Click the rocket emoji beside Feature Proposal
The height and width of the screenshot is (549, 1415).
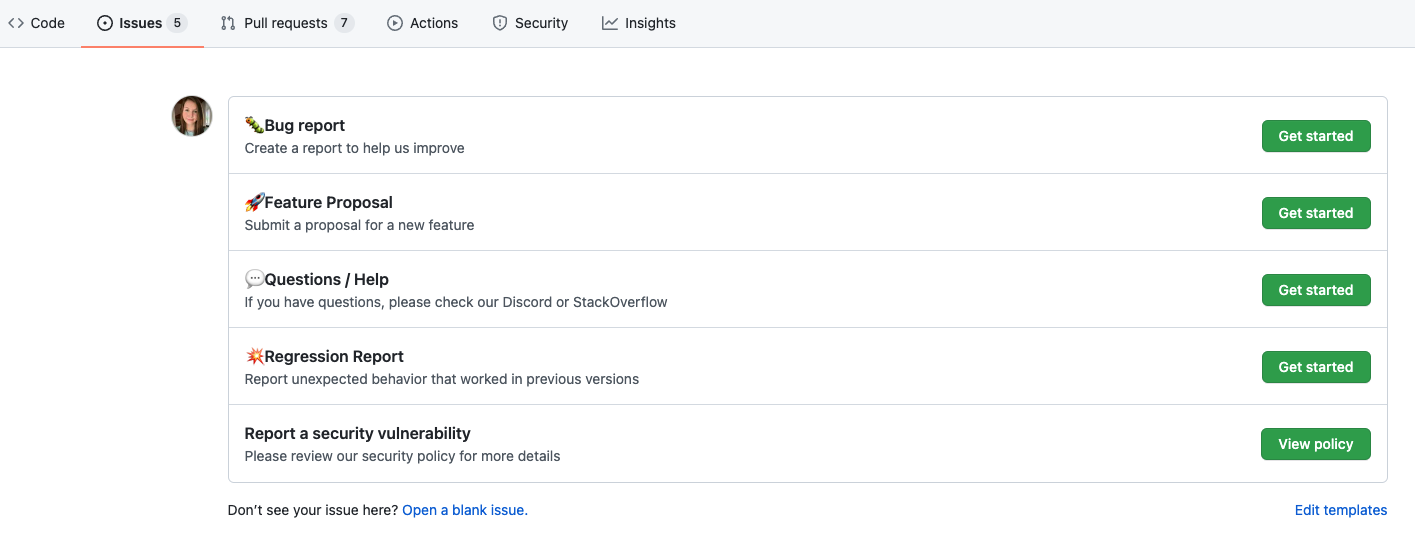pos(254,202)
